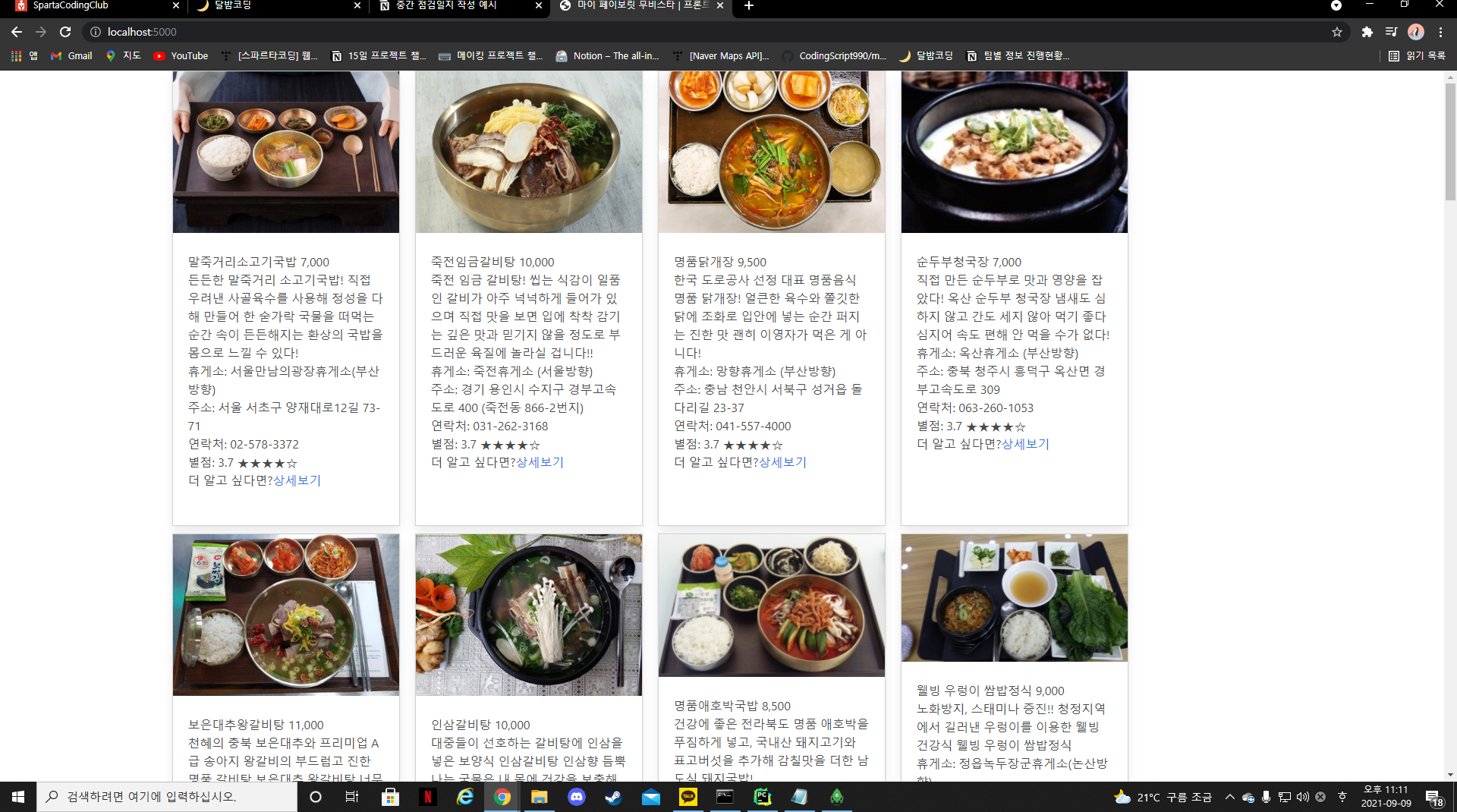
Task: Open the Chrome profile avatar
Action: [1416, 32]
